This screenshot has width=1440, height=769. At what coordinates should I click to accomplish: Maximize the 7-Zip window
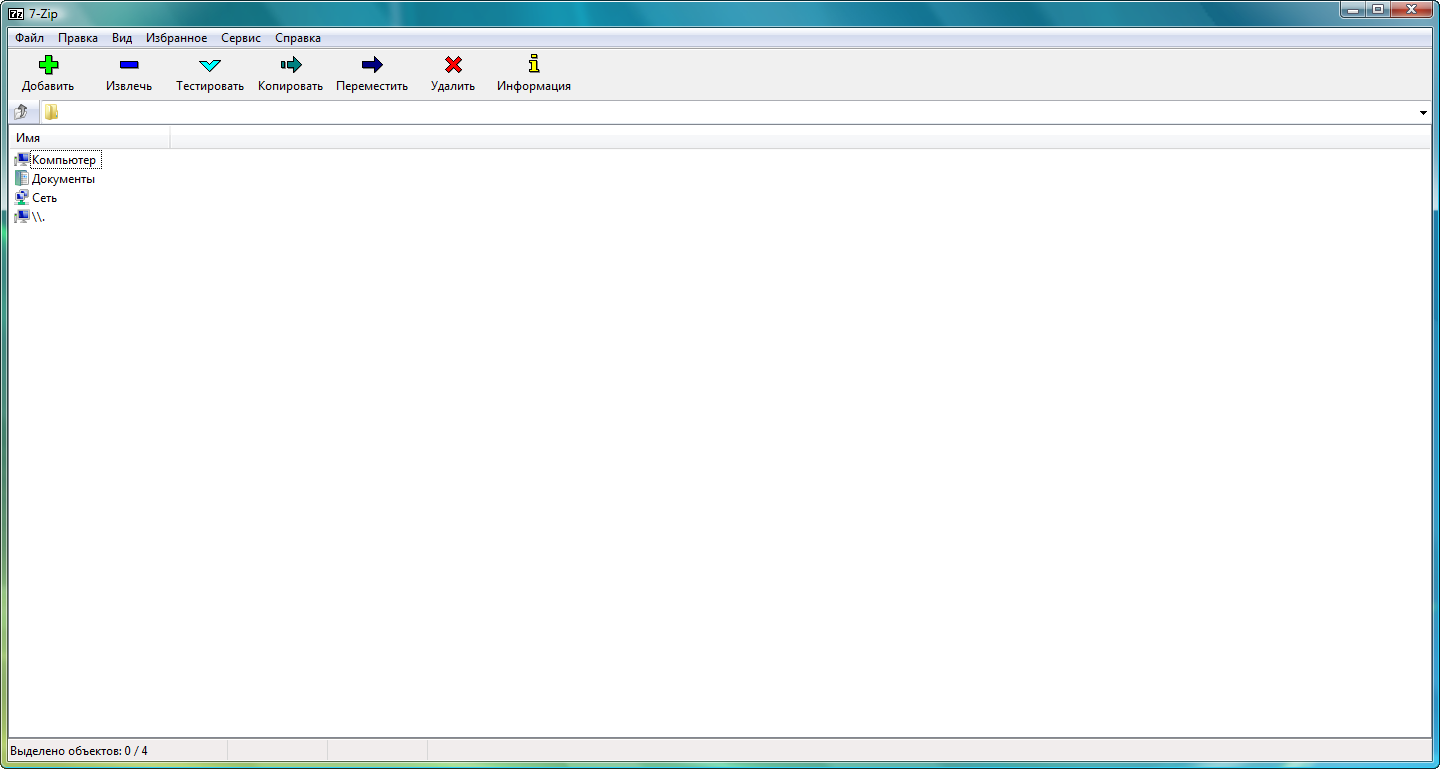tap(1379, 9)
